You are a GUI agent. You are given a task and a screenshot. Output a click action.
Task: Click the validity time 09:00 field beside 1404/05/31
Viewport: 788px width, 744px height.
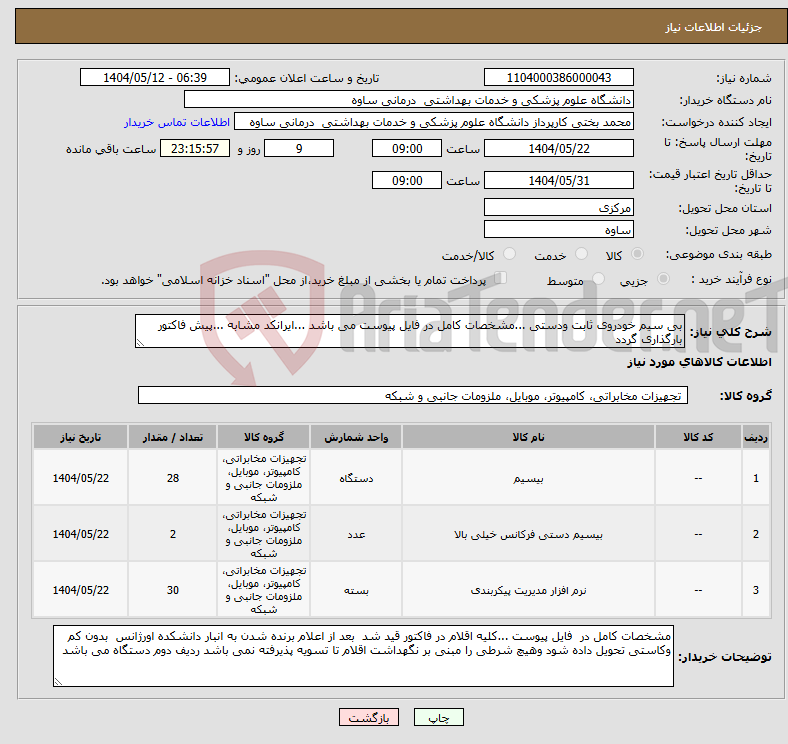pyautogui.click(x=407, y=180)
